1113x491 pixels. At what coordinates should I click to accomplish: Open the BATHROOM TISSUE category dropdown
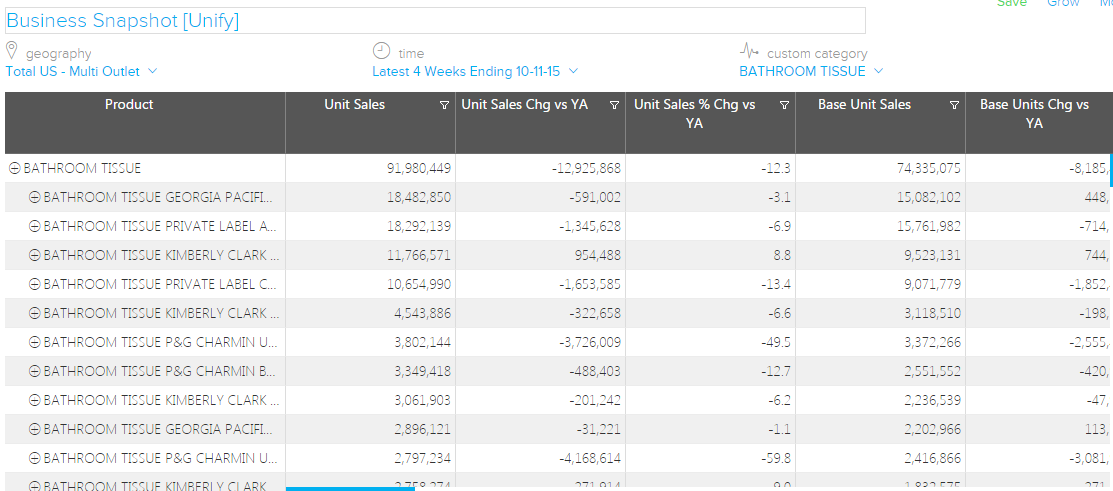[x=811, y=72]
